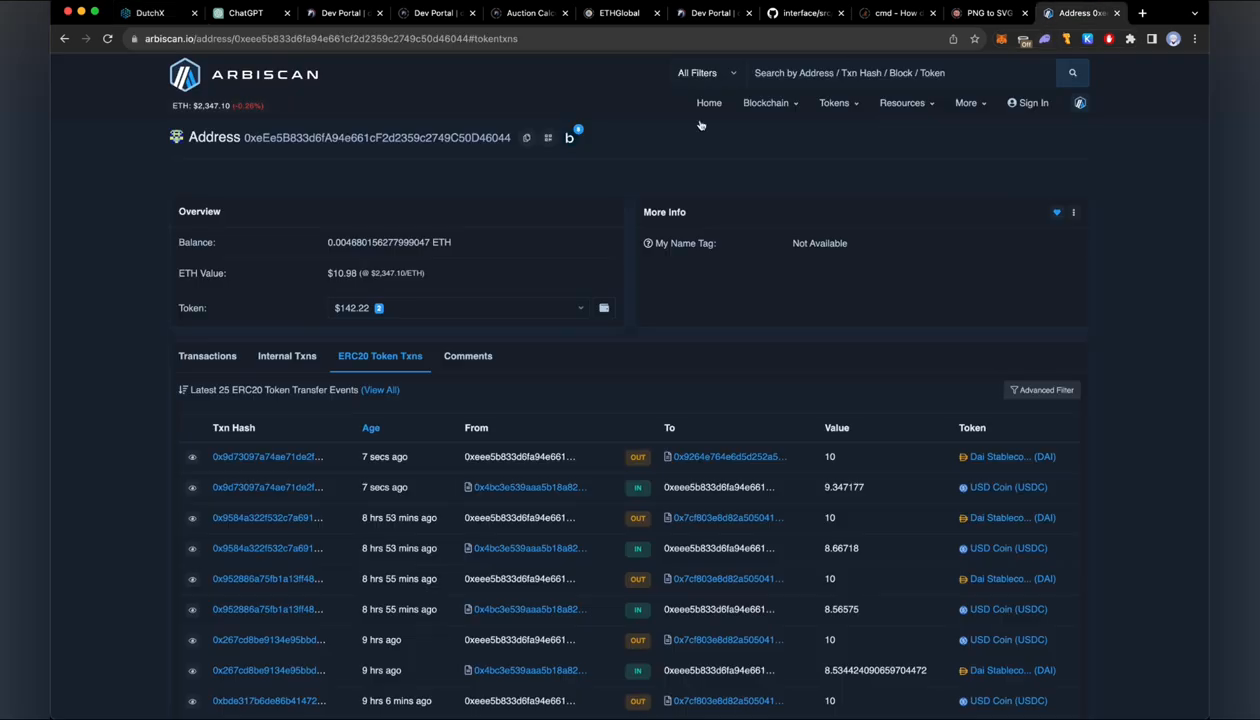
Task: Open a new browser tab
Action: 1142,13
